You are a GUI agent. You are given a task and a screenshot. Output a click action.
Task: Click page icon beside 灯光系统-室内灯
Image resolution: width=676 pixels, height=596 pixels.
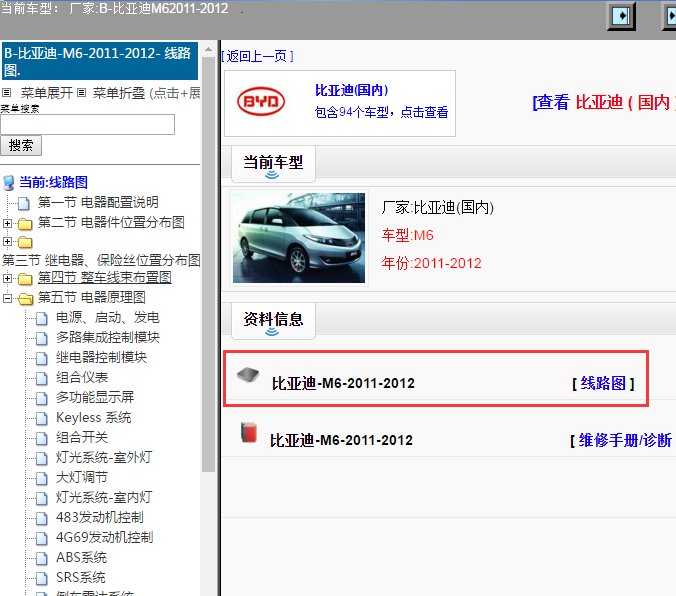pyautogui.click(x=42, y=498)
